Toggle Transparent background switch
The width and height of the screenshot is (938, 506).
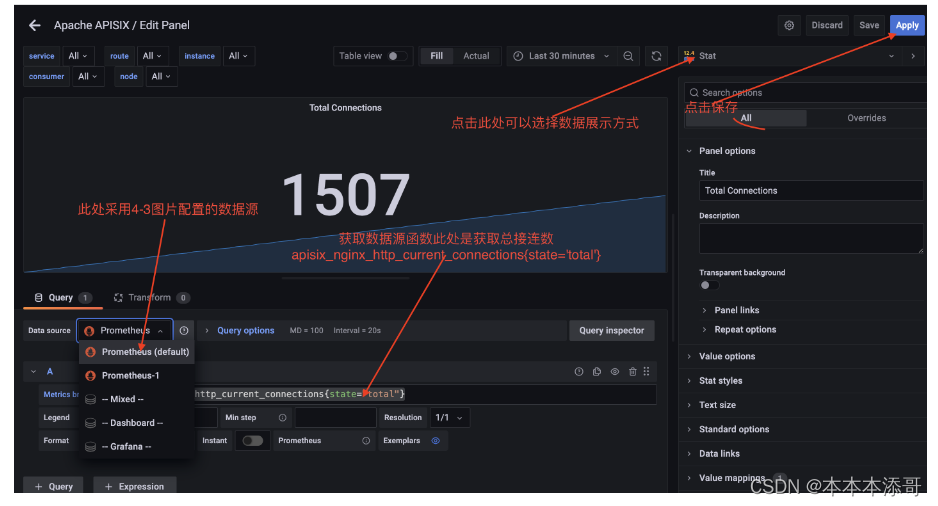(x=709, y=285)
